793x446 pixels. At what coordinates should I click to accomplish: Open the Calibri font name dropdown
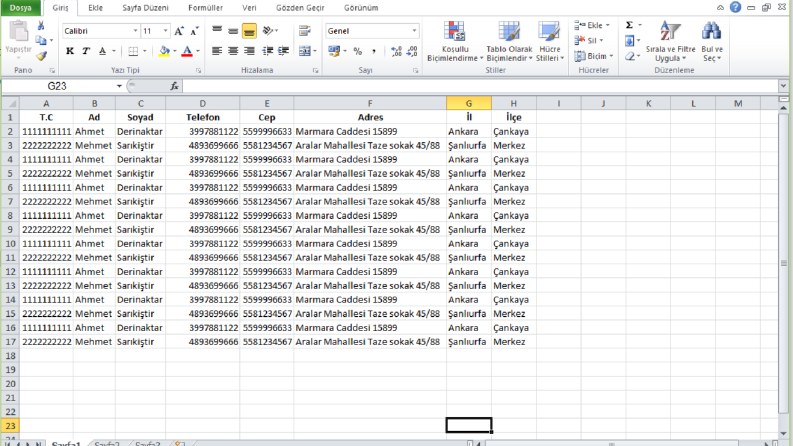[135, 31]
